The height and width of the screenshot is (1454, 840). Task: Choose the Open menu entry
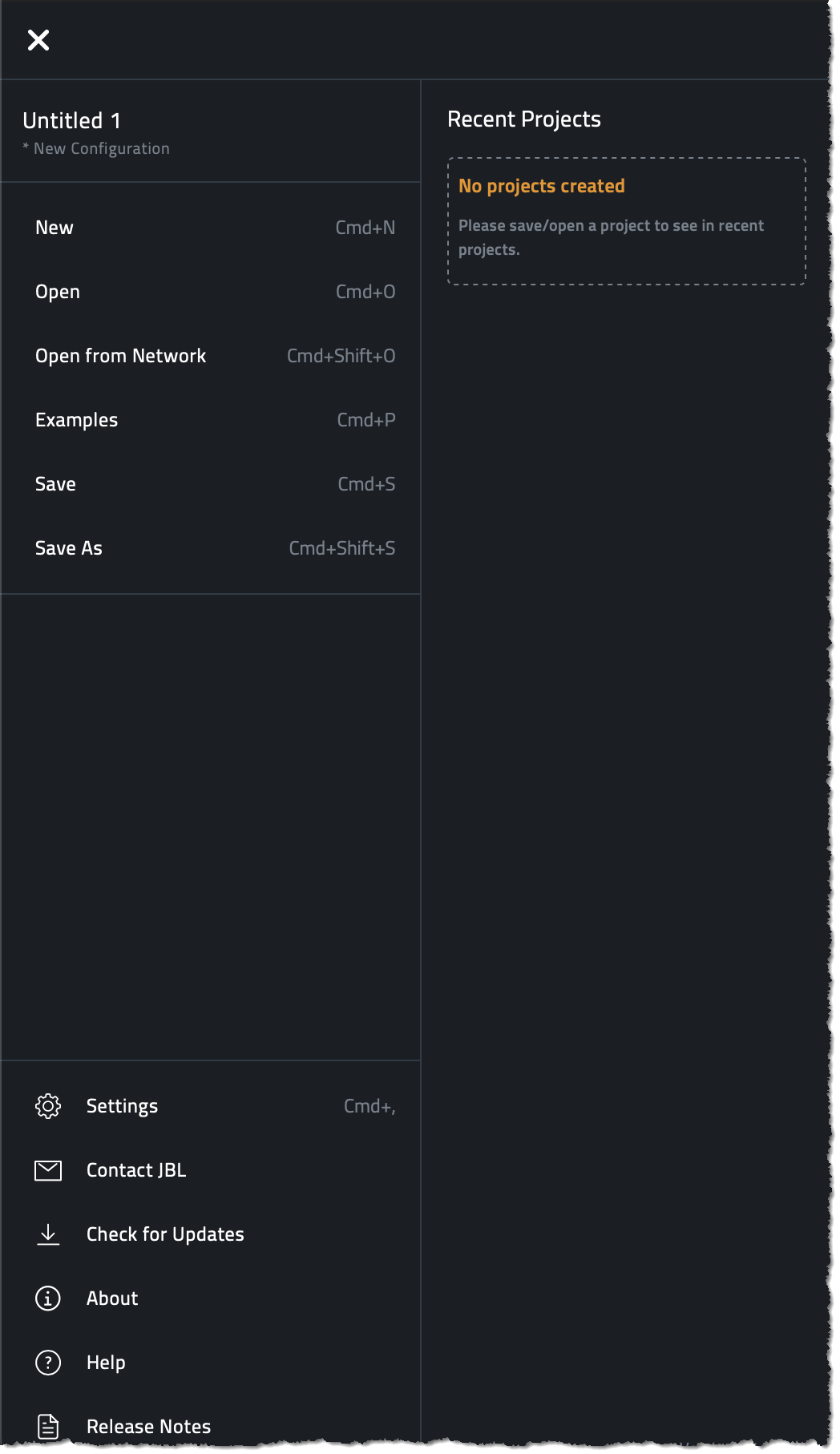click(x=211, y=292)
